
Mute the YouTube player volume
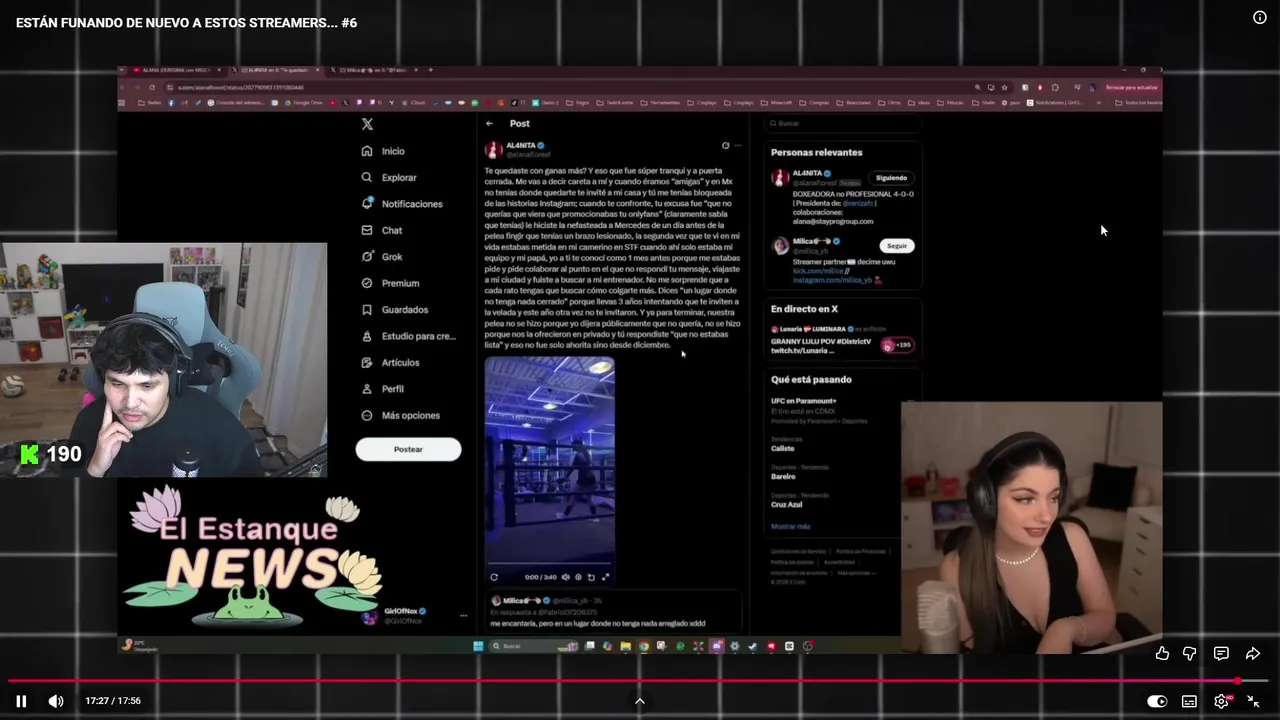(56, 701)
